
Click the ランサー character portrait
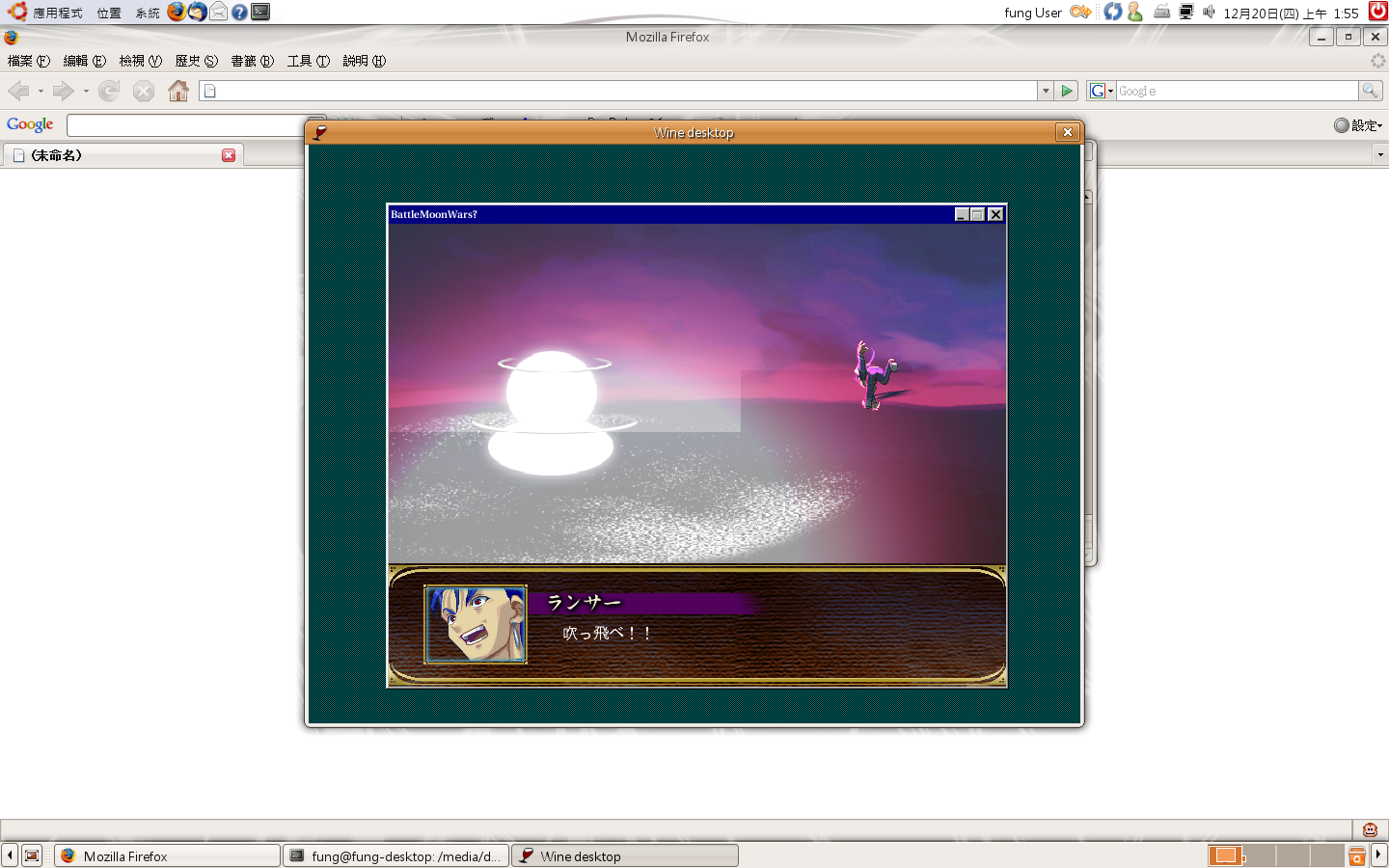pyautogui.click(x=476, y=625)
